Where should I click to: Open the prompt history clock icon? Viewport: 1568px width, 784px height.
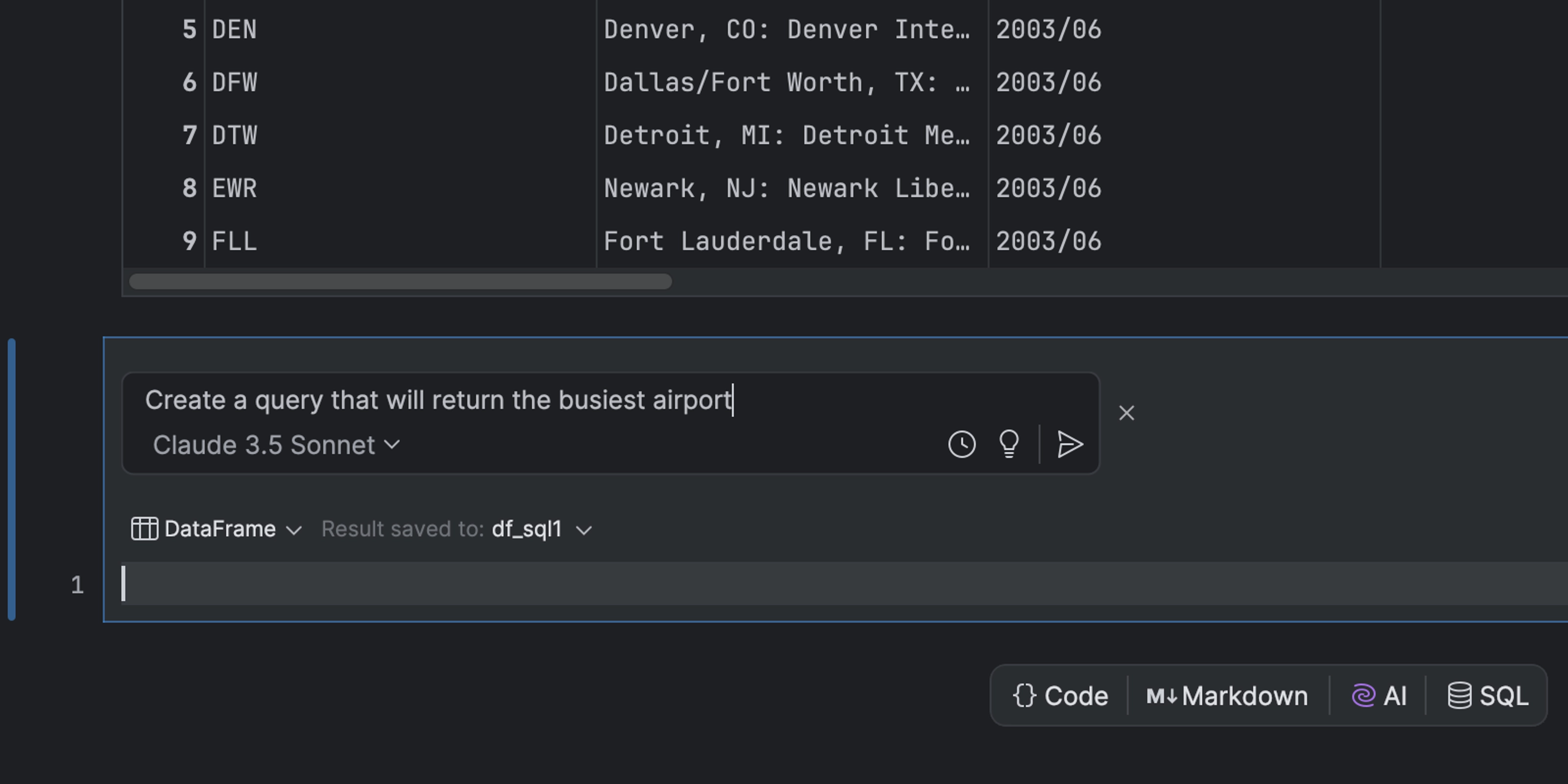pos(962,444)
